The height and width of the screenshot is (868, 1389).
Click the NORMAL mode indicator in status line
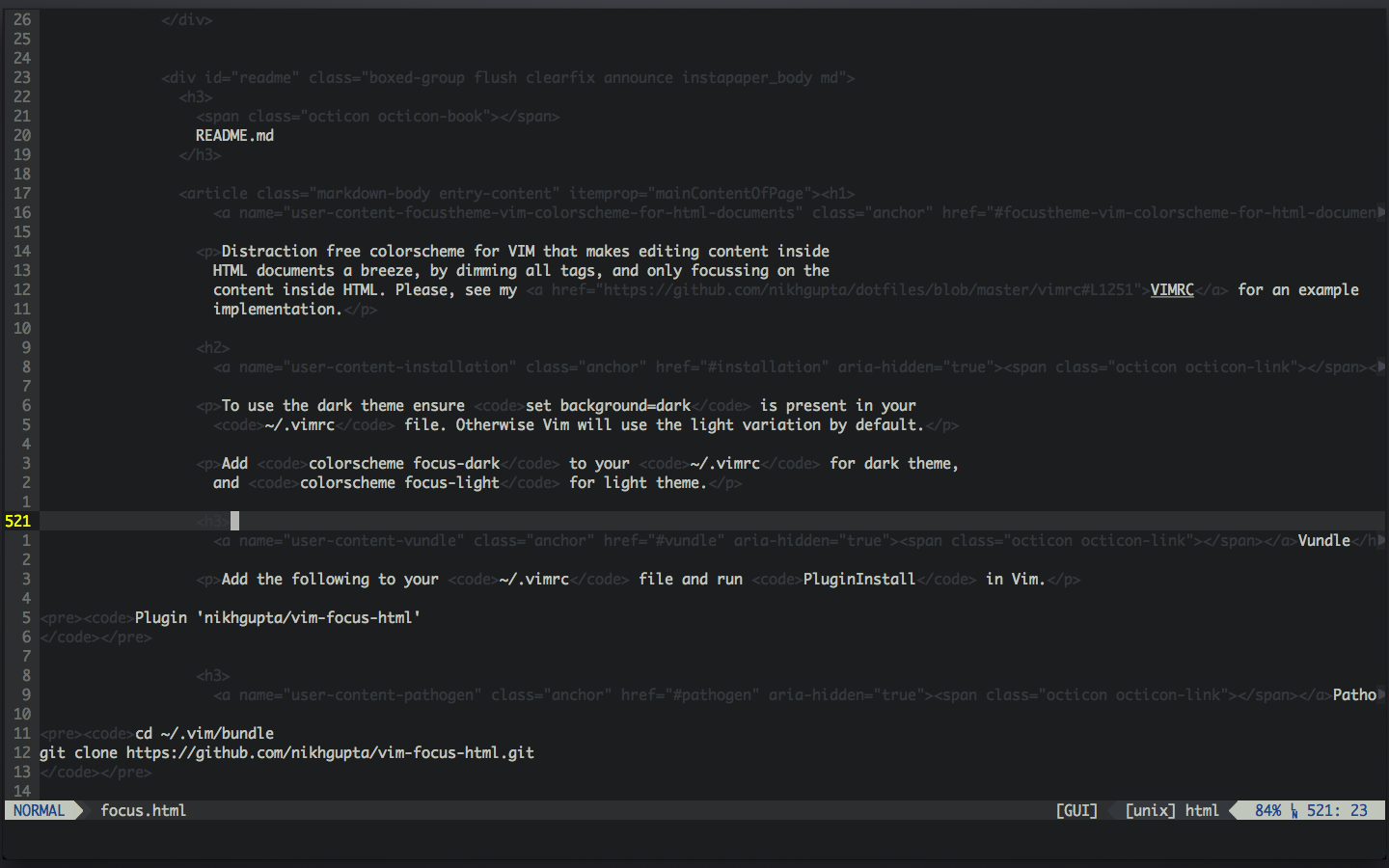[x=39, y=810]
